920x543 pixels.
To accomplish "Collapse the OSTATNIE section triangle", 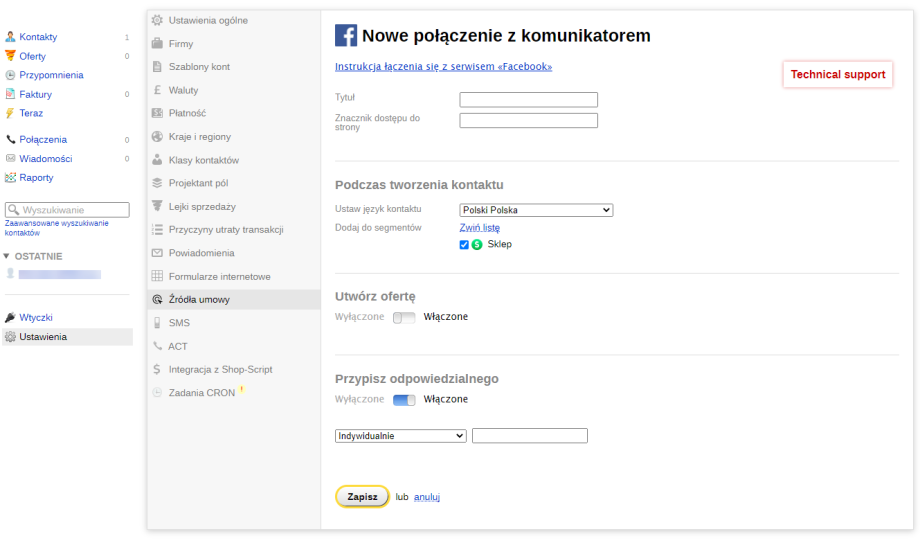I will (6, 256).
